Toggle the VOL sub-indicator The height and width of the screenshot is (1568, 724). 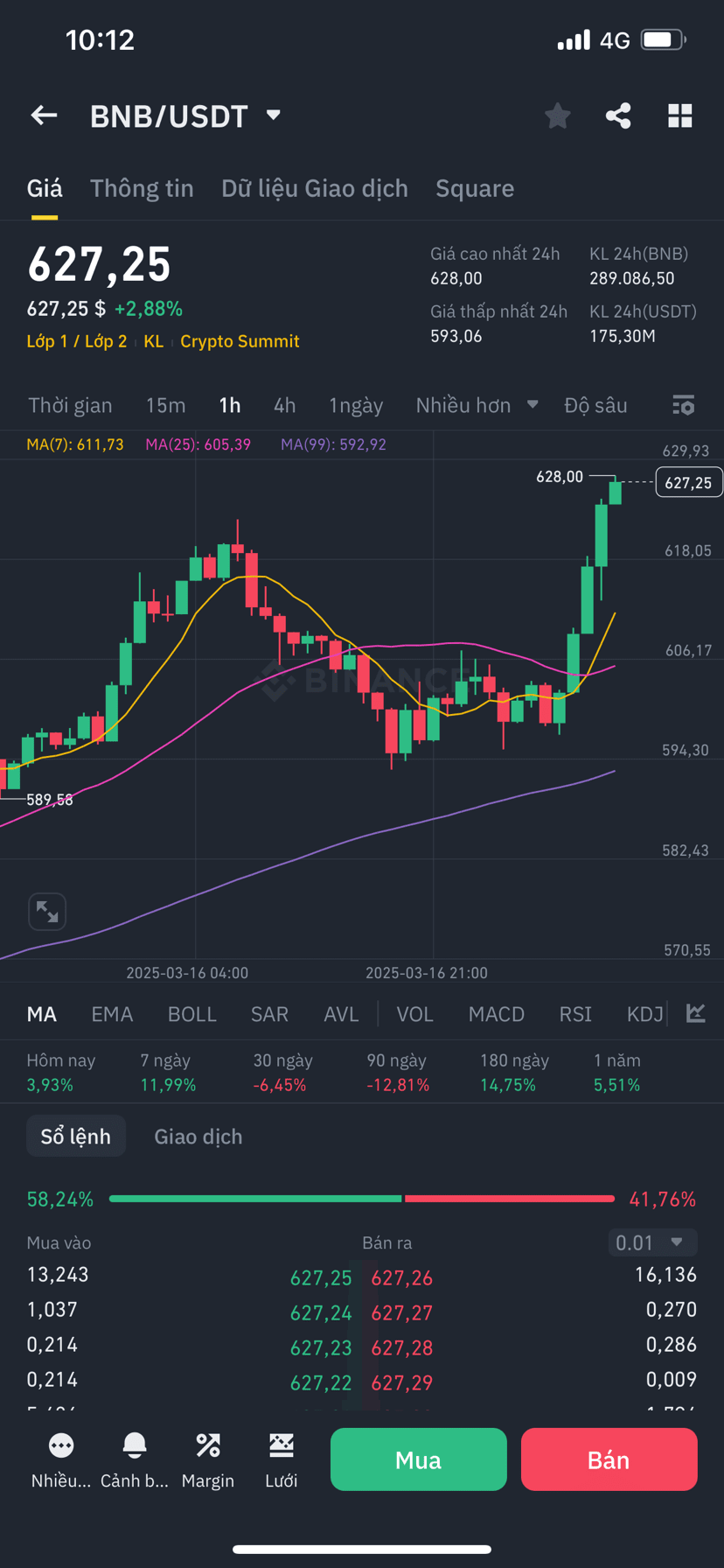tap(415, 1013)
